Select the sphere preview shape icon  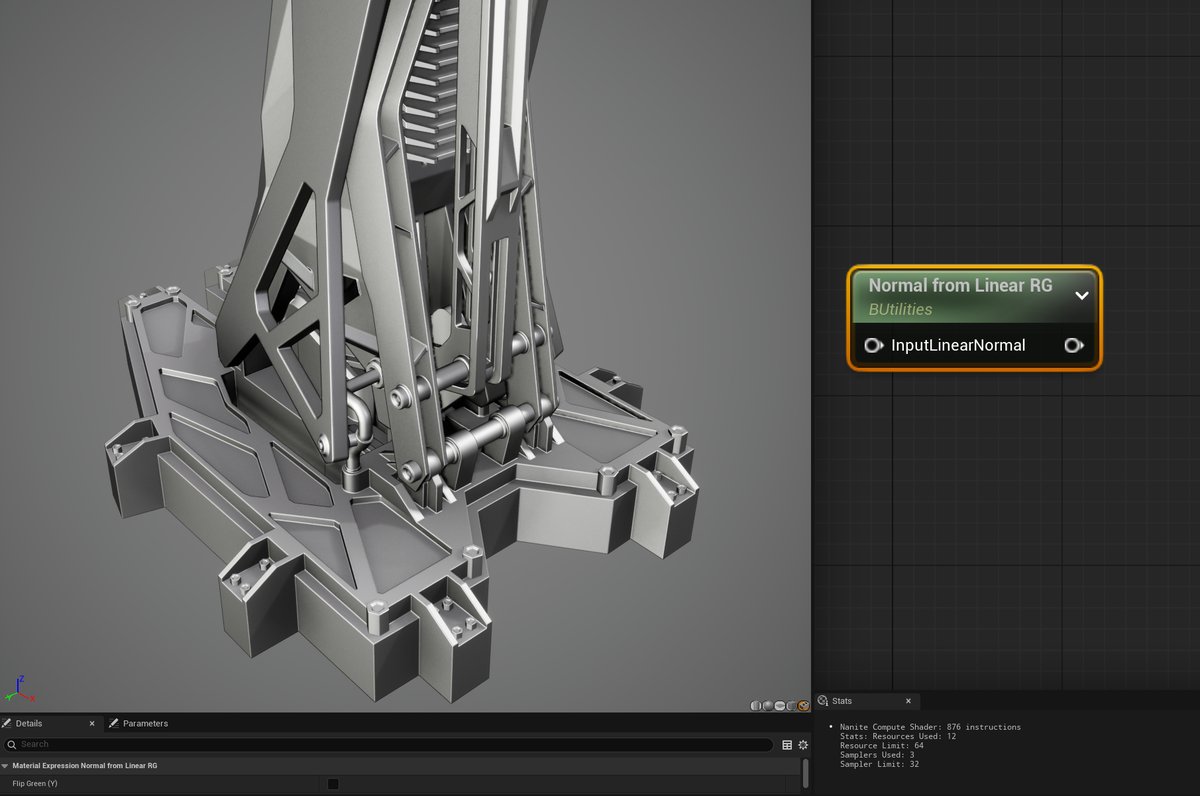[768, 706]
